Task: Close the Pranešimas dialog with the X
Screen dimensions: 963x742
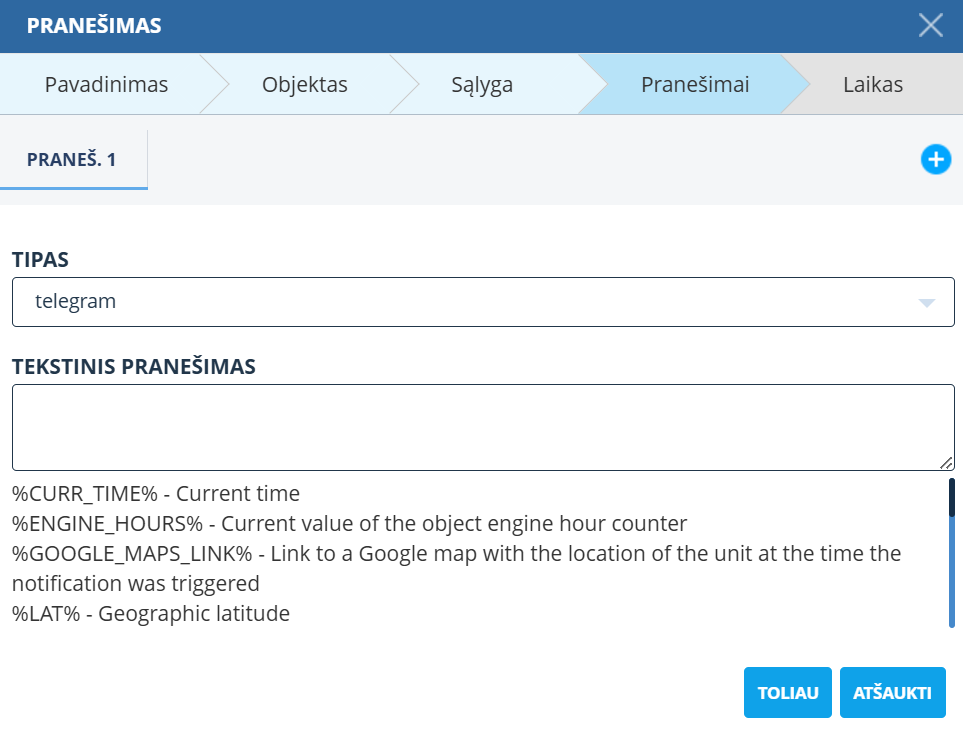Action: 930,26
